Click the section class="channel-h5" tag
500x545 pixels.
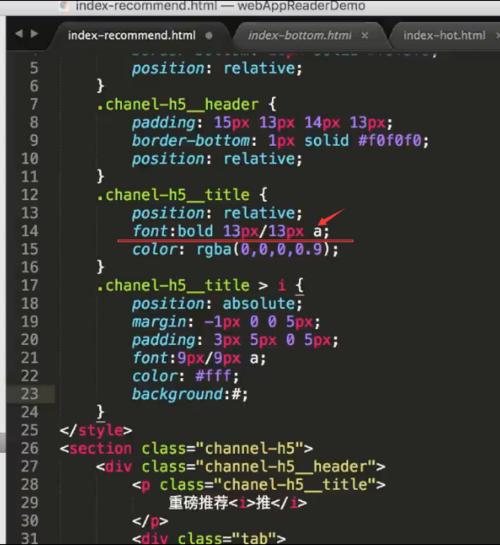[186, 448]
